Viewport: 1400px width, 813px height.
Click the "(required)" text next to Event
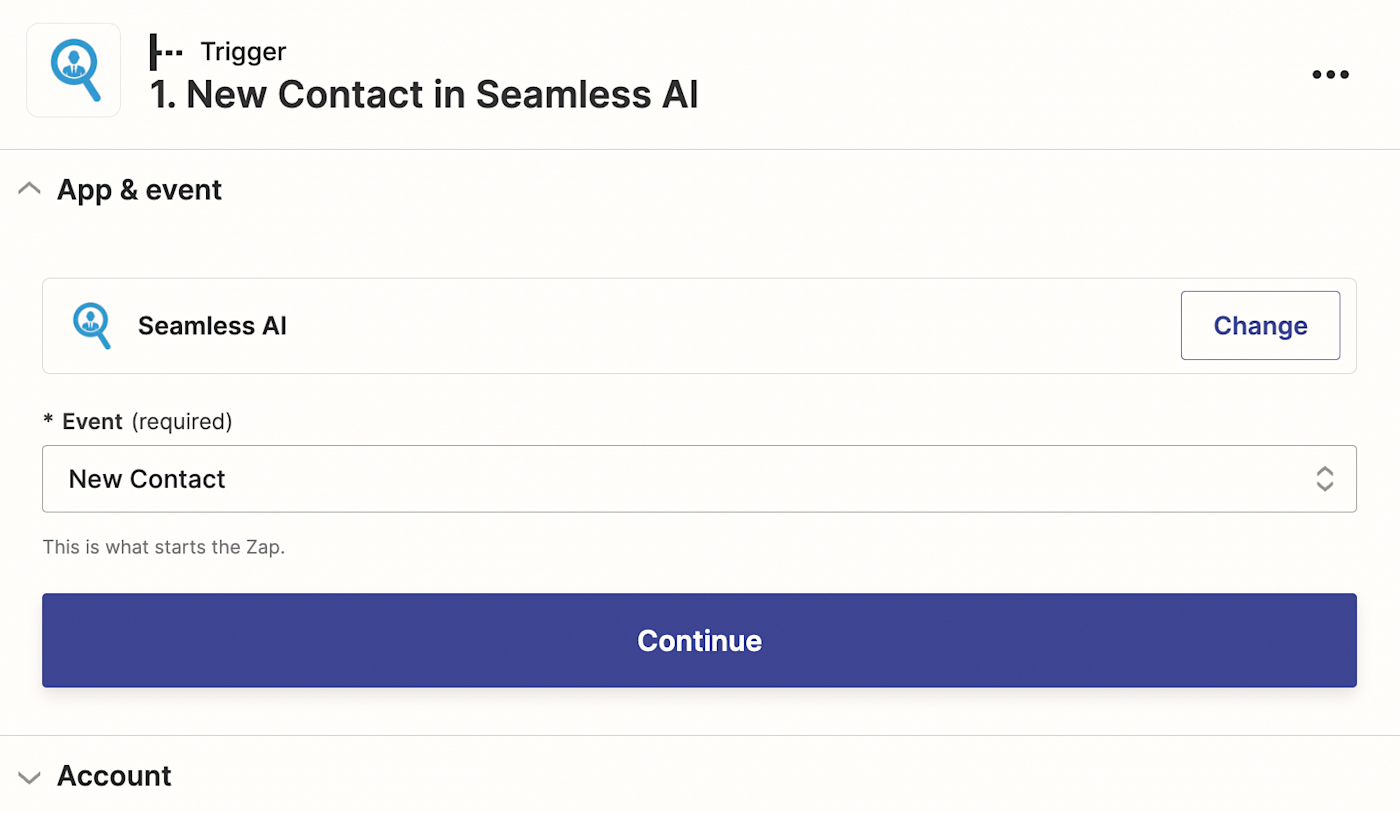[182, 422]
